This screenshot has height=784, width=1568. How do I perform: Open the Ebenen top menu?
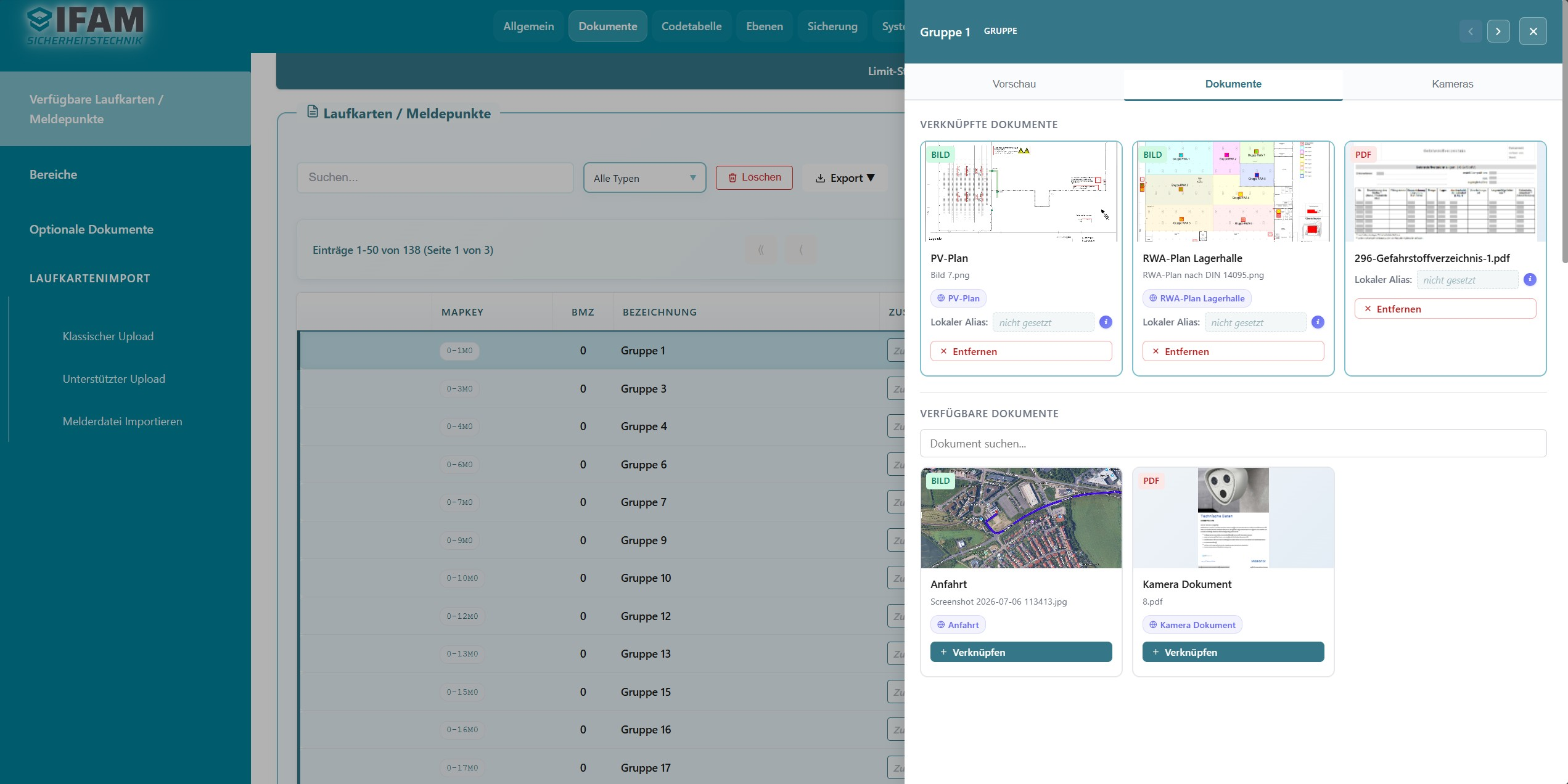(x=765, y=27)
